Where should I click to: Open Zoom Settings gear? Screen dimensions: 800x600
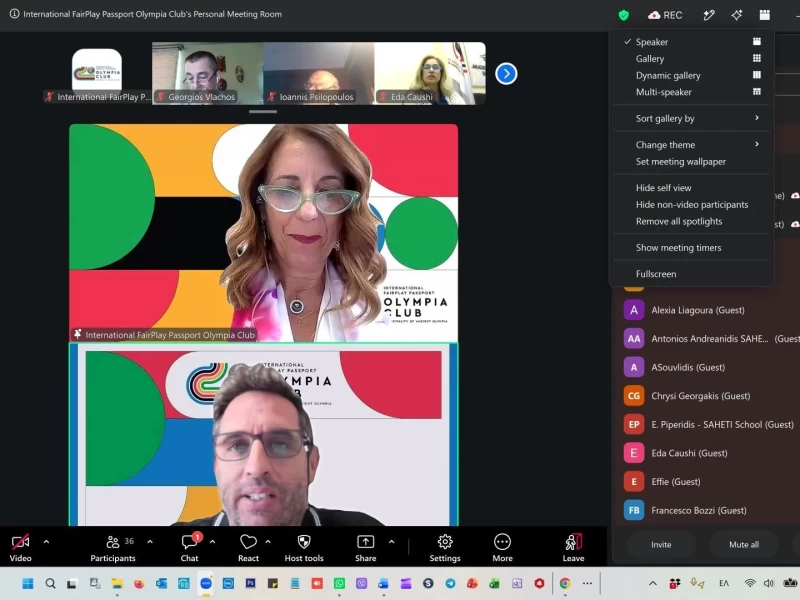pyautogui.click(x=445, y=548)
